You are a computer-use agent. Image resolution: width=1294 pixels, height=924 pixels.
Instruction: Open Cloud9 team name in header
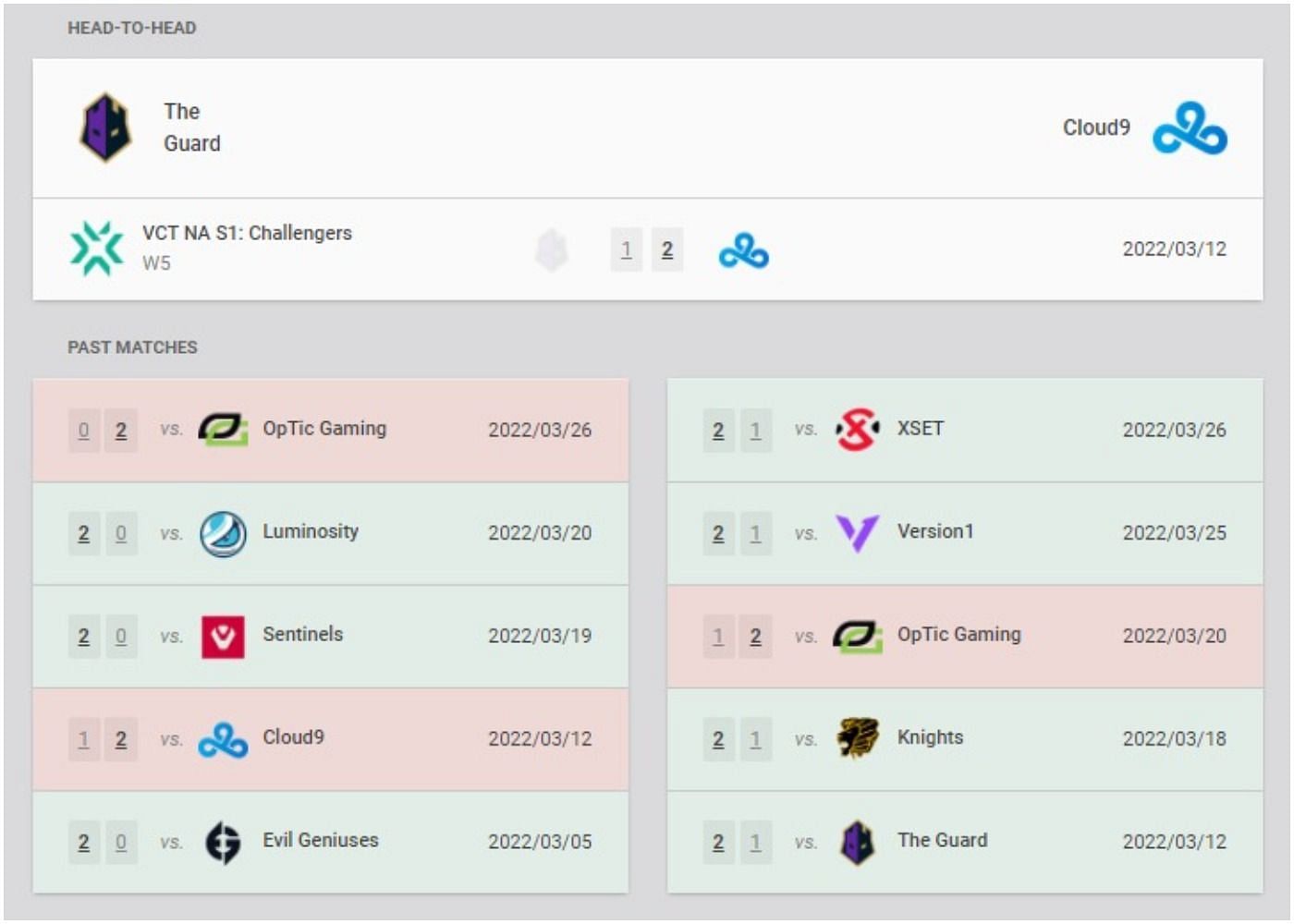pos(1096,128)
